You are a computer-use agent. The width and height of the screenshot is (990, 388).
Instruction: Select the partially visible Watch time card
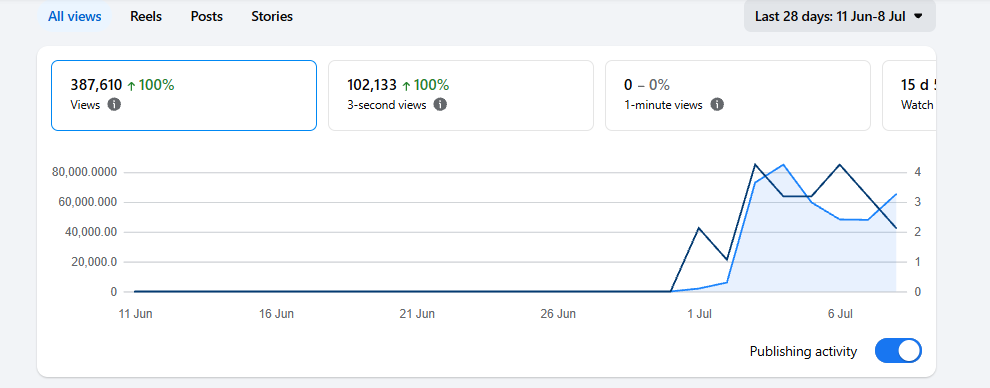[909, 95]
